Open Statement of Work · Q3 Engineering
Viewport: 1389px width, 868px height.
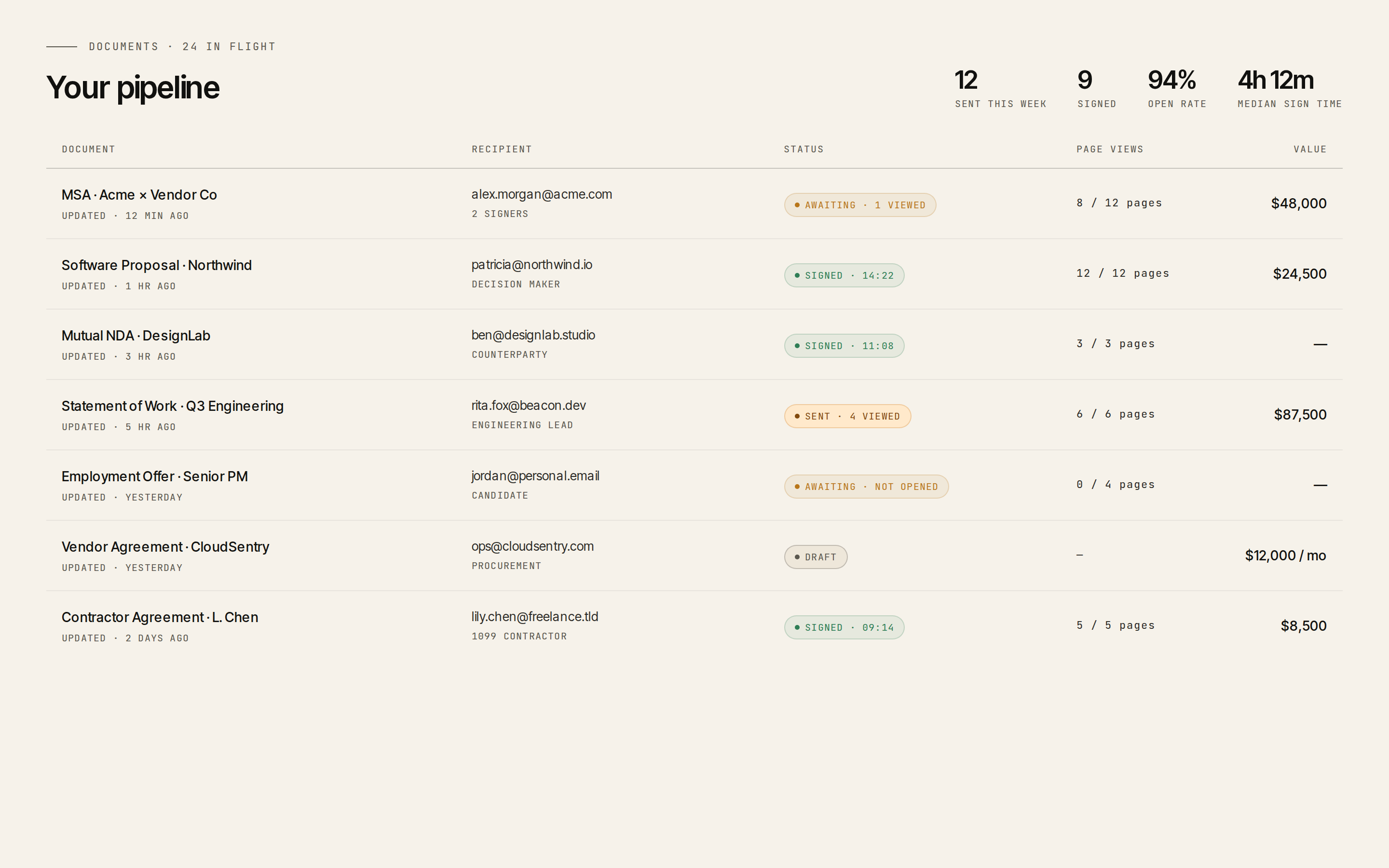tap(173, 407)
